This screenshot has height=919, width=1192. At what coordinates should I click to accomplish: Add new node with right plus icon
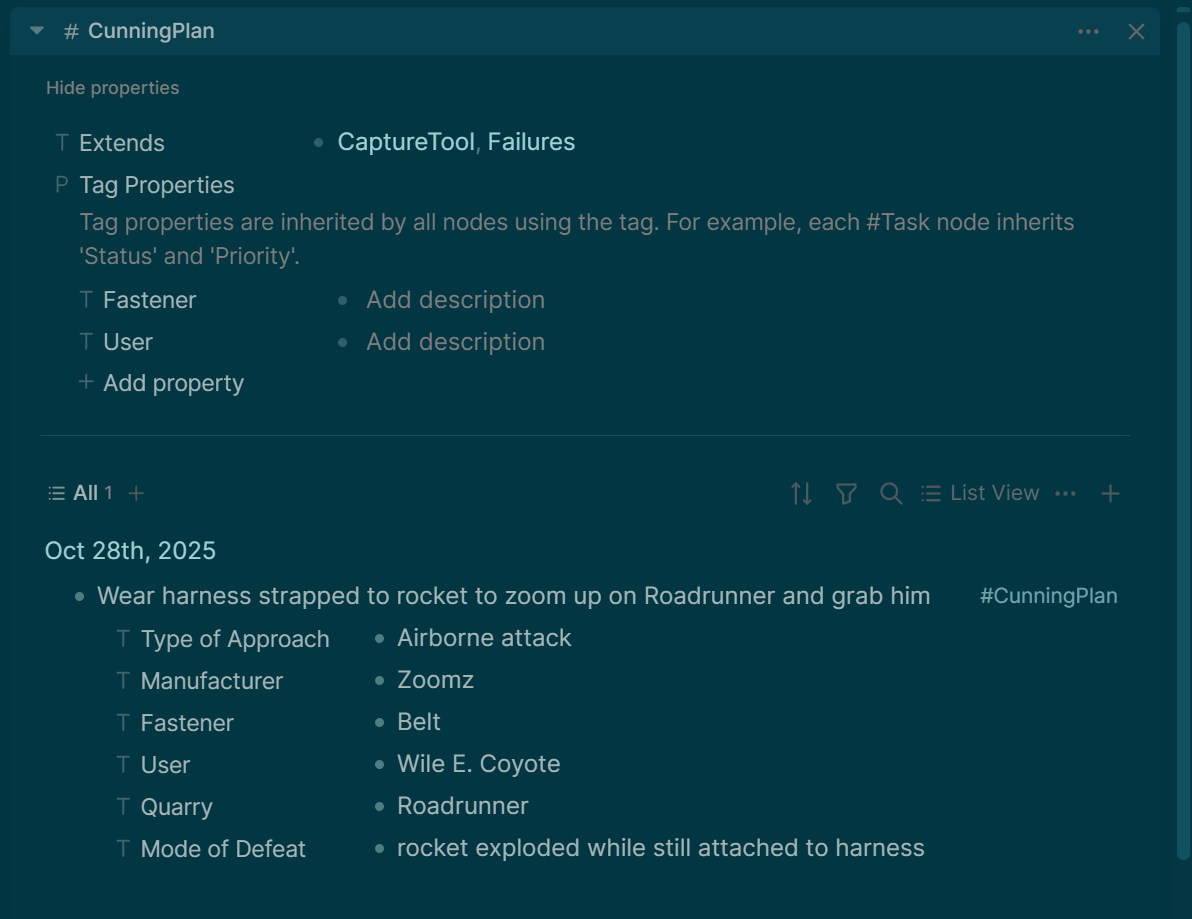tap(1110, 493)
